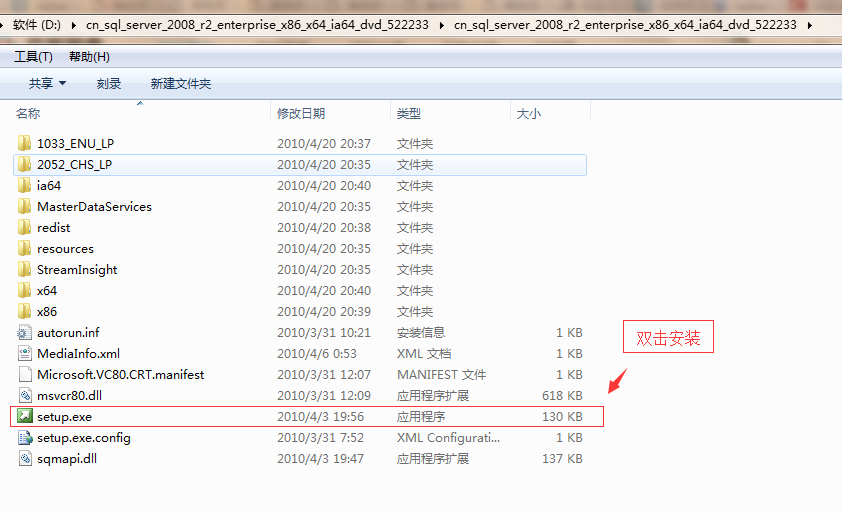Open the 工具(T) menu
Image resolution: width=842 pixels, height=513 pixels.
pos(33,57)
